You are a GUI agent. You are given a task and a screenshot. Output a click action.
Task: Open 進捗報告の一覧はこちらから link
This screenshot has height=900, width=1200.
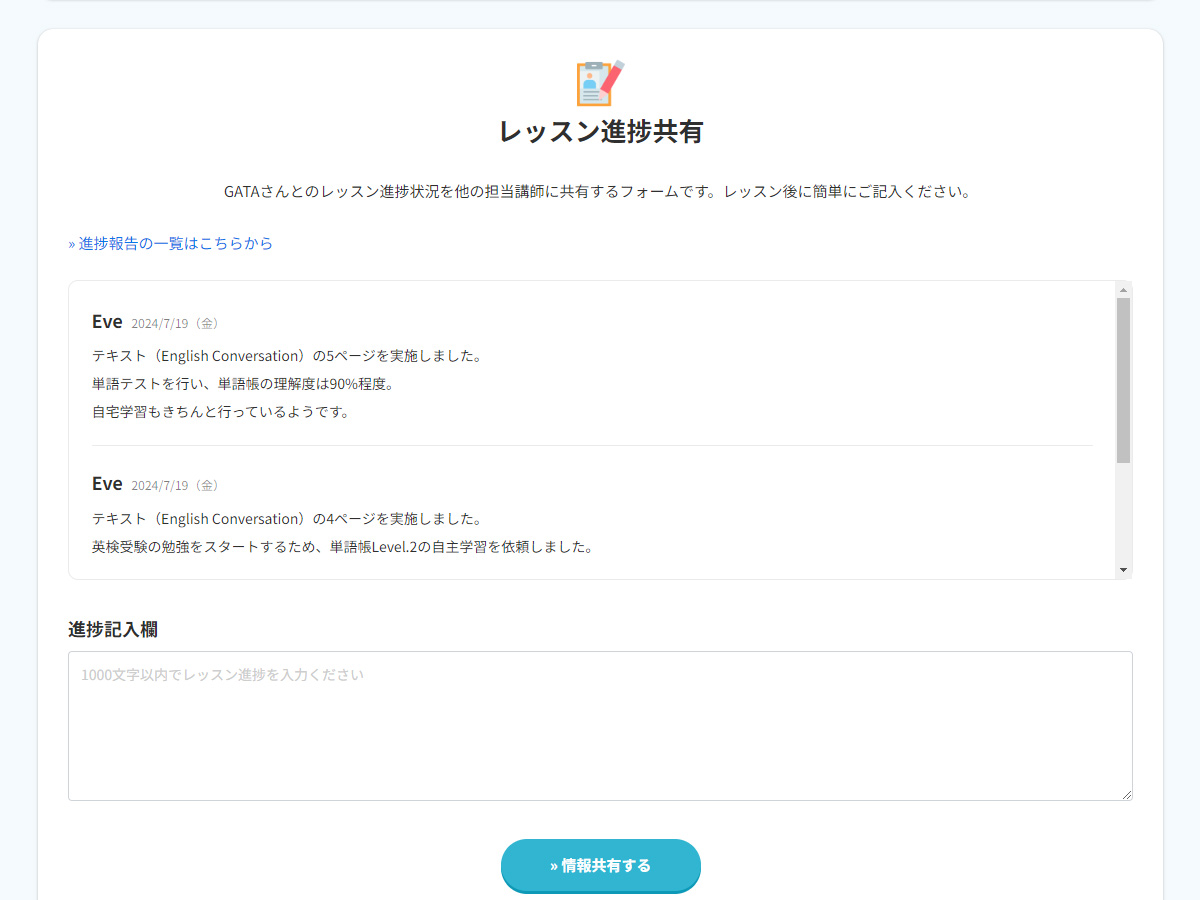click(x=176, y=243)
